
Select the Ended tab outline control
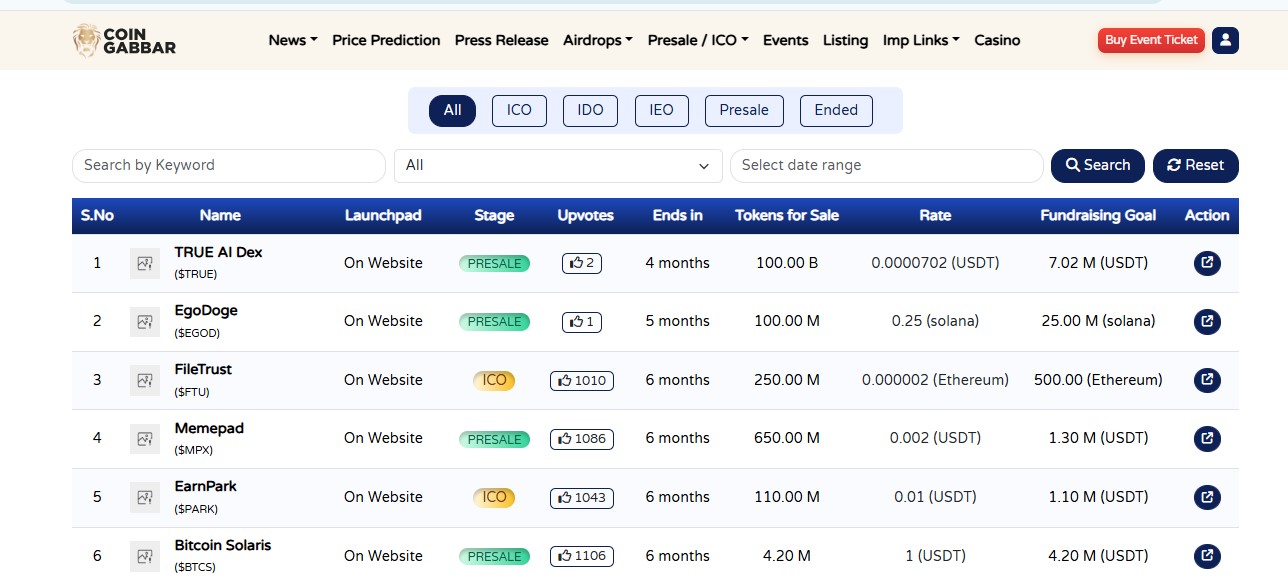(835, 110)
